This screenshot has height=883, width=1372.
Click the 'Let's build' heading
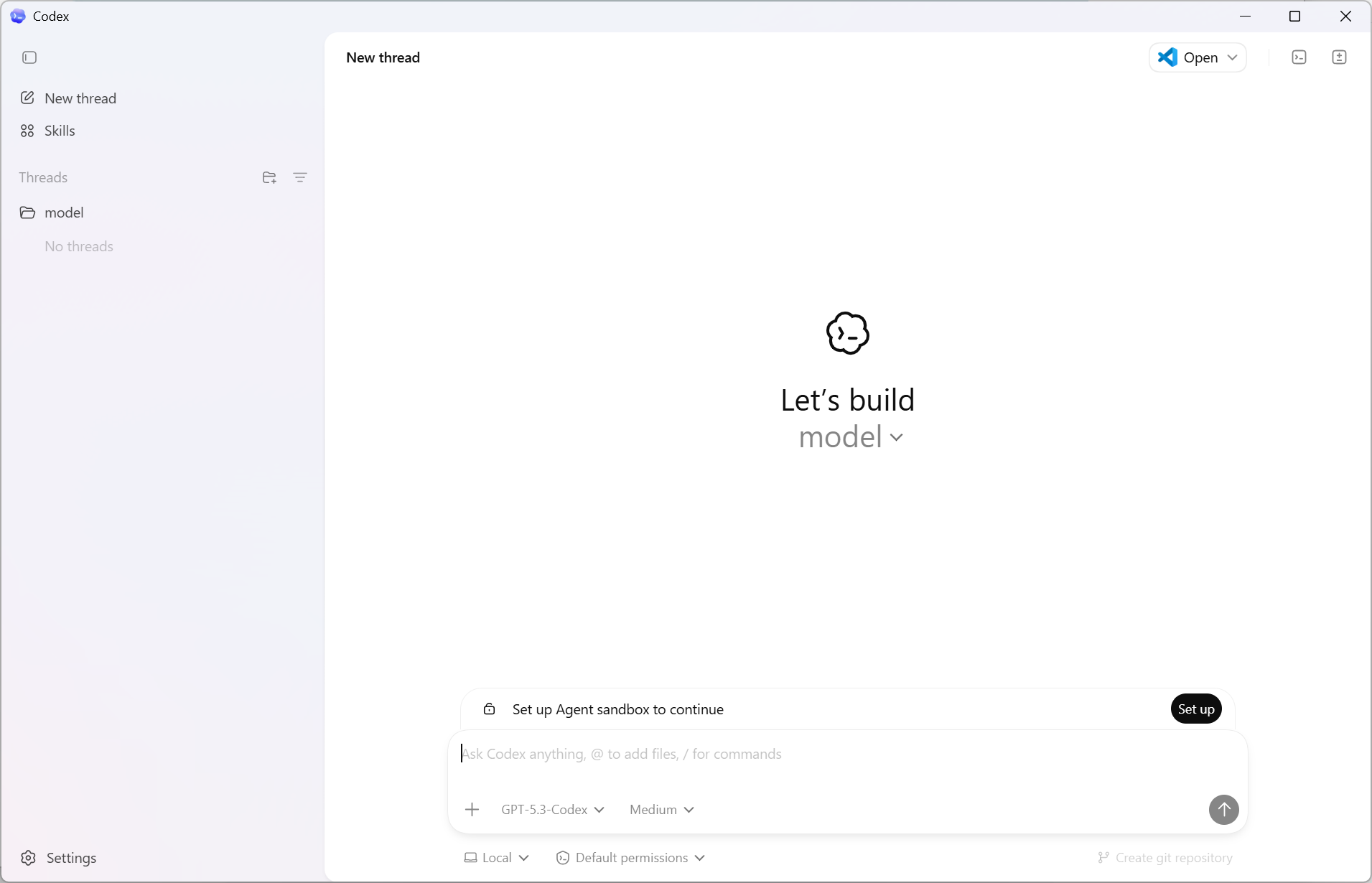848,400
